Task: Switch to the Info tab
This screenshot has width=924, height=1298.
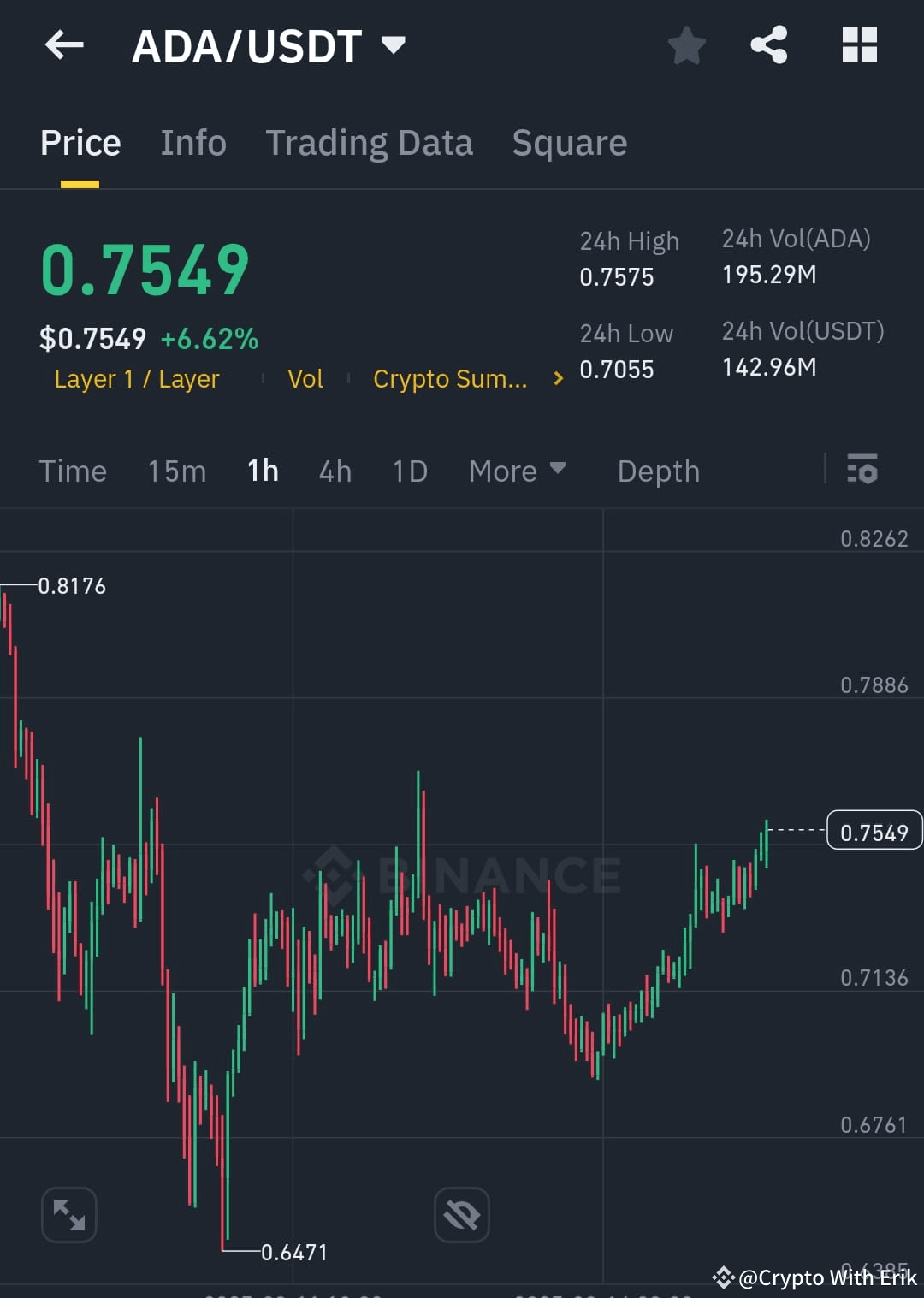Action: [x=192, y=142]
